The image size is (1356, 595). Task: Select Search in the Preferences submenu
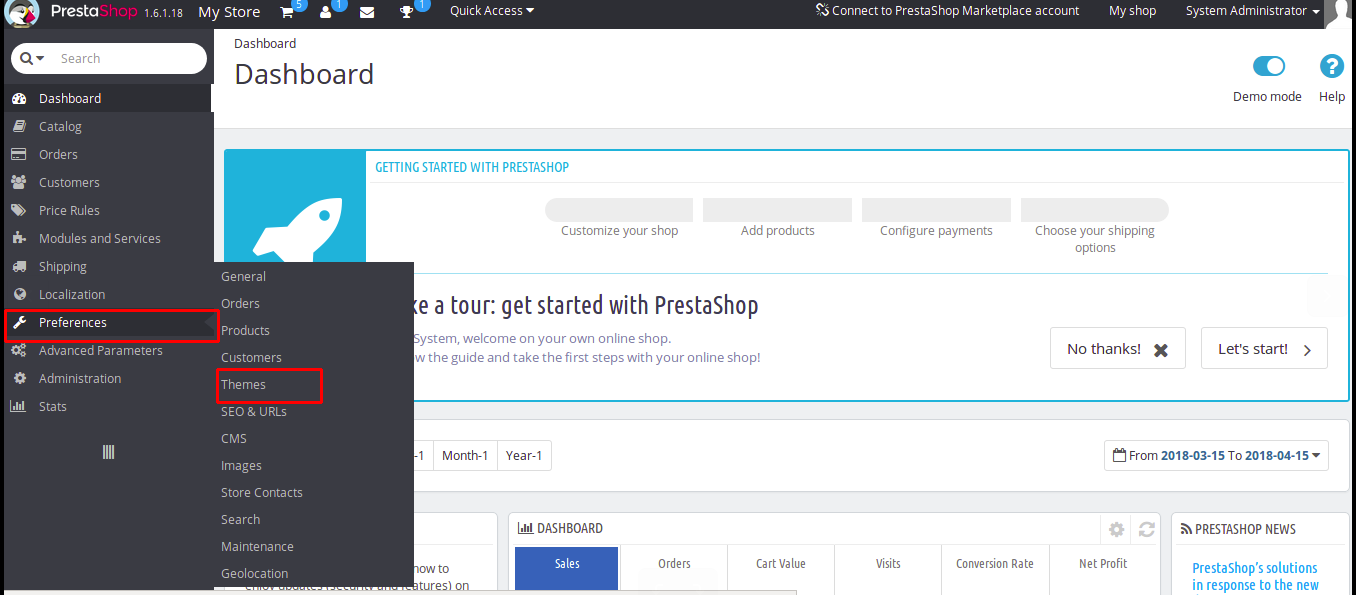click(240, 519)
